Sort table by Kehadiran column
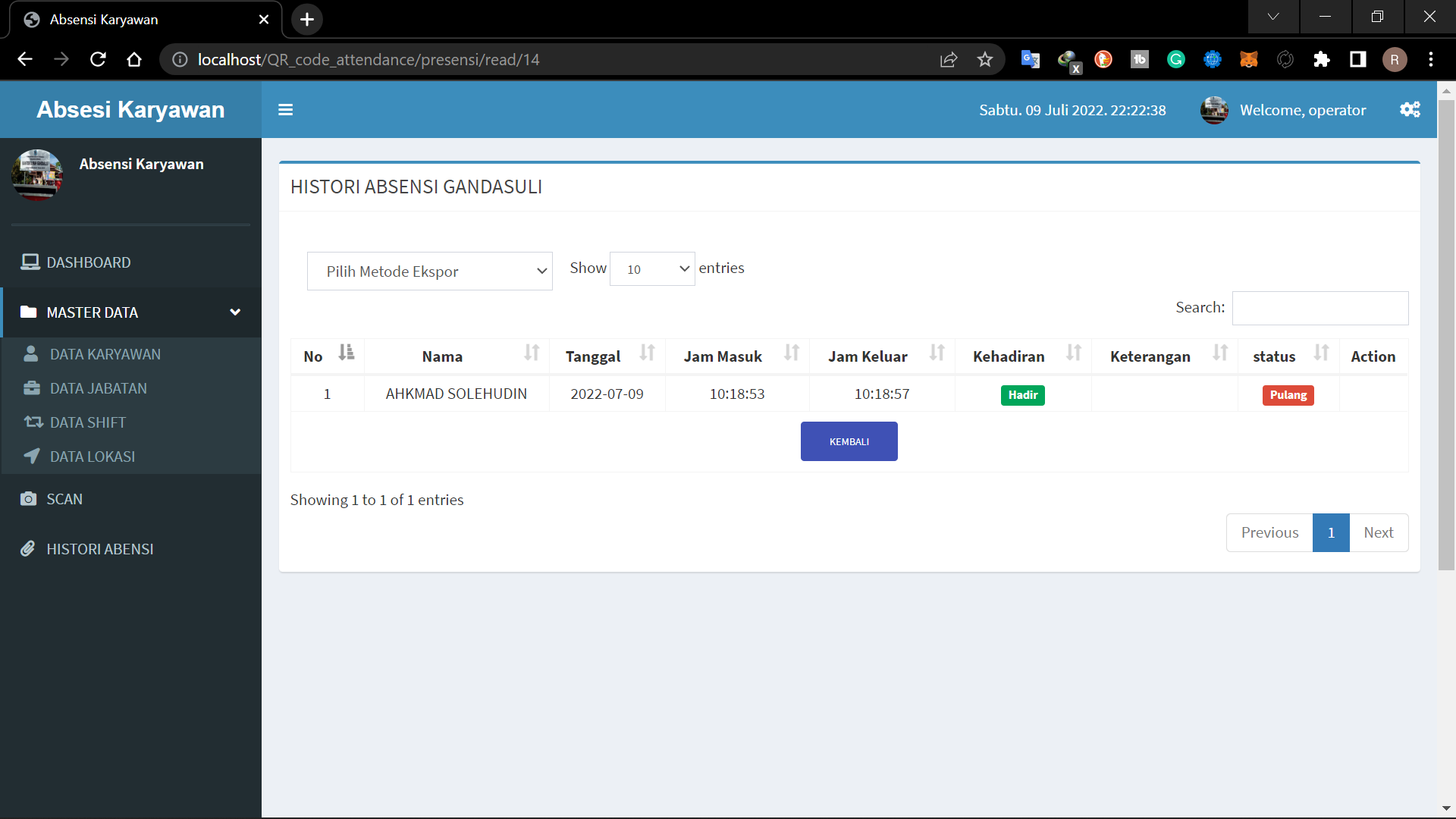This screenshot has width=1456, height=819. click(1023, 356)
